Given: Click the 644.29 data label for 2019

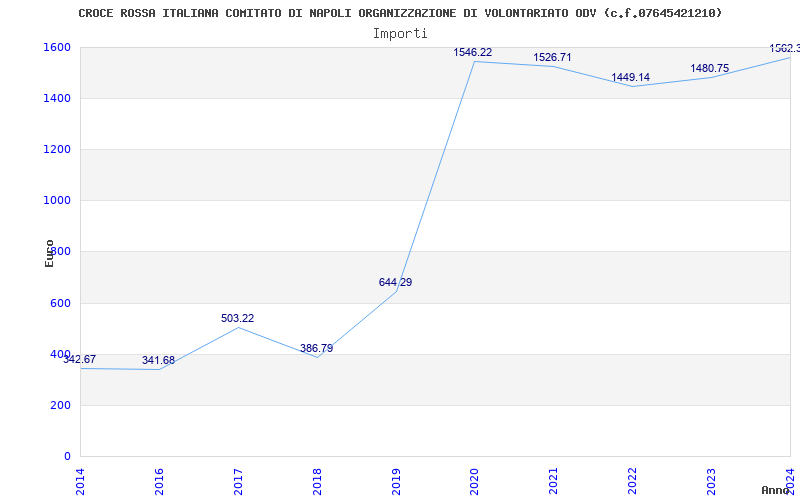Looking at the screenshot, I should click(x=395, y=282).
